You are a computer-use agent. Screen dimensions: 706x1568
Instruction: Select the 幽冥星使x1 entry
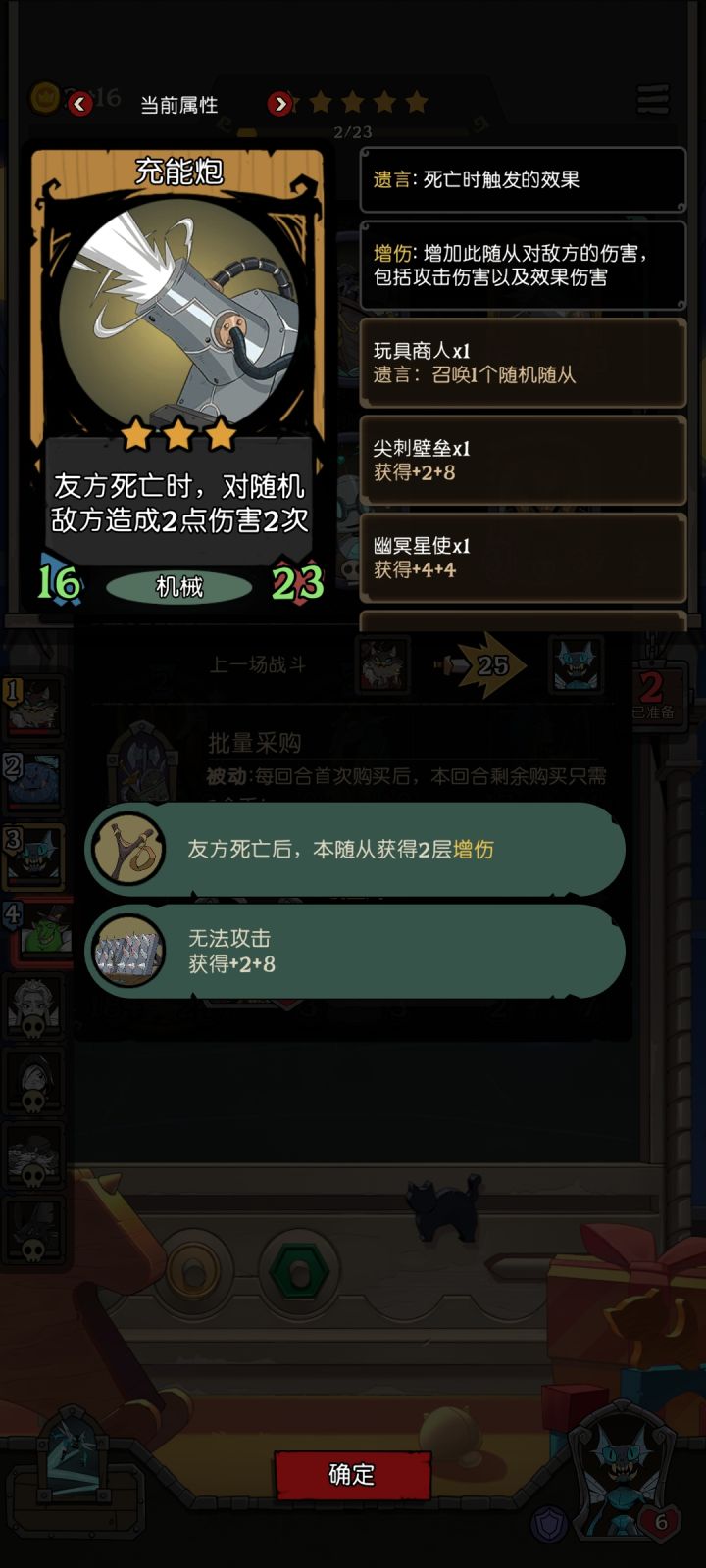523,558
